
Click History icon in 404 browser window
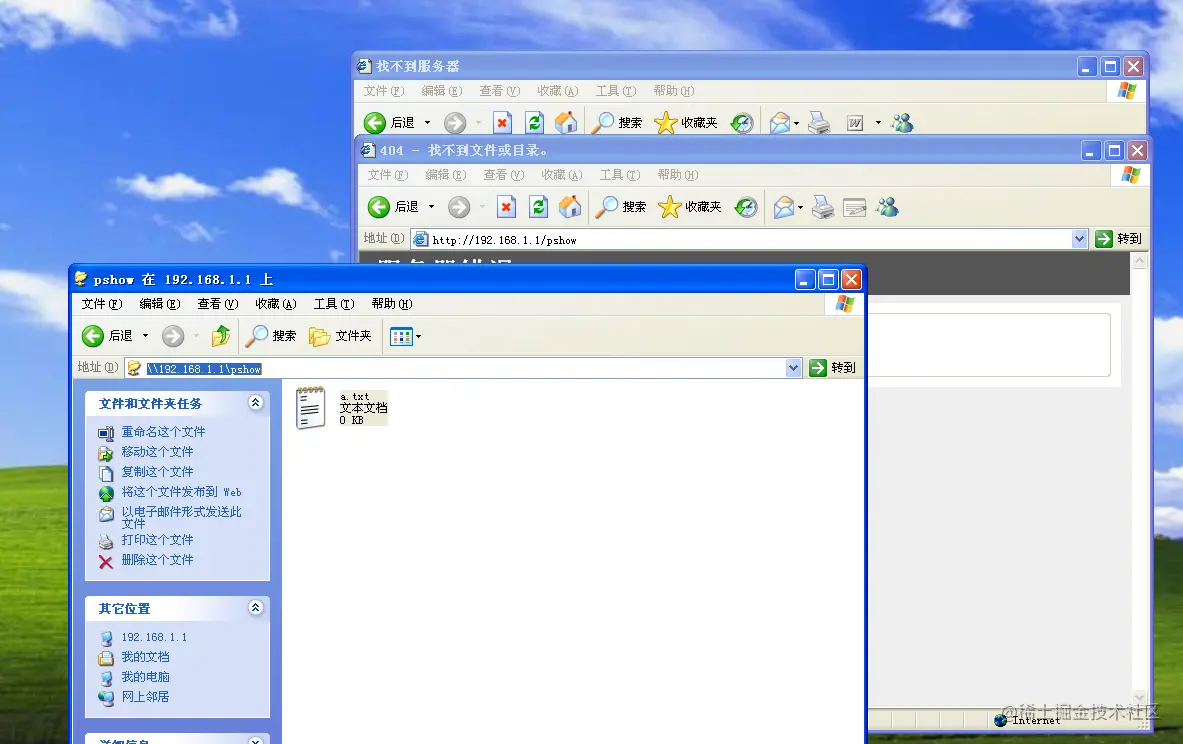click(x=746, y=207)
